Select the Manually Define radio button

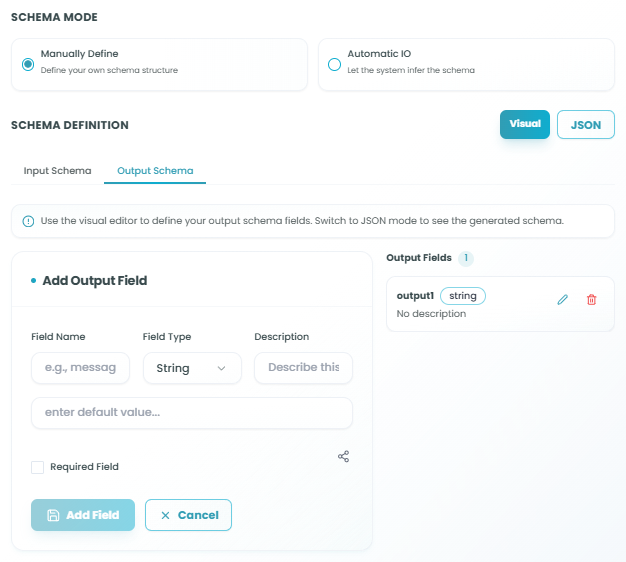click(x=28, y=64)
